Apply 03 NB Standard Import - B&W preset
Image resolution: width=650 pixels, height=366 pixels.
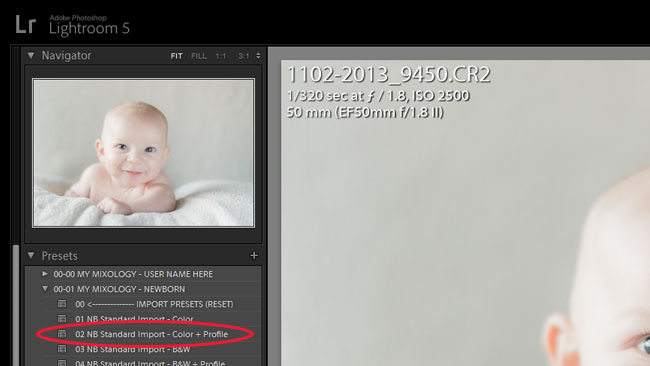(133, 349)
